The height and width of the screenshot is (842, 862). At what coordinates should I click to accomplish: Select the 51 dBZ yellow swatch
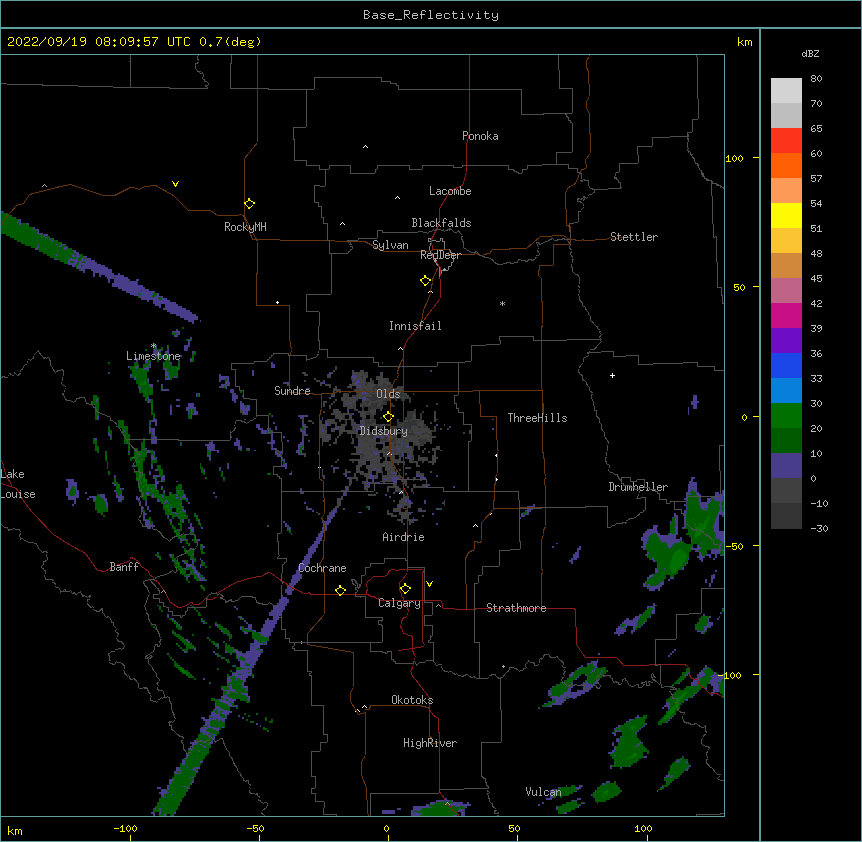pyautogui.click(x=786, y=215)
